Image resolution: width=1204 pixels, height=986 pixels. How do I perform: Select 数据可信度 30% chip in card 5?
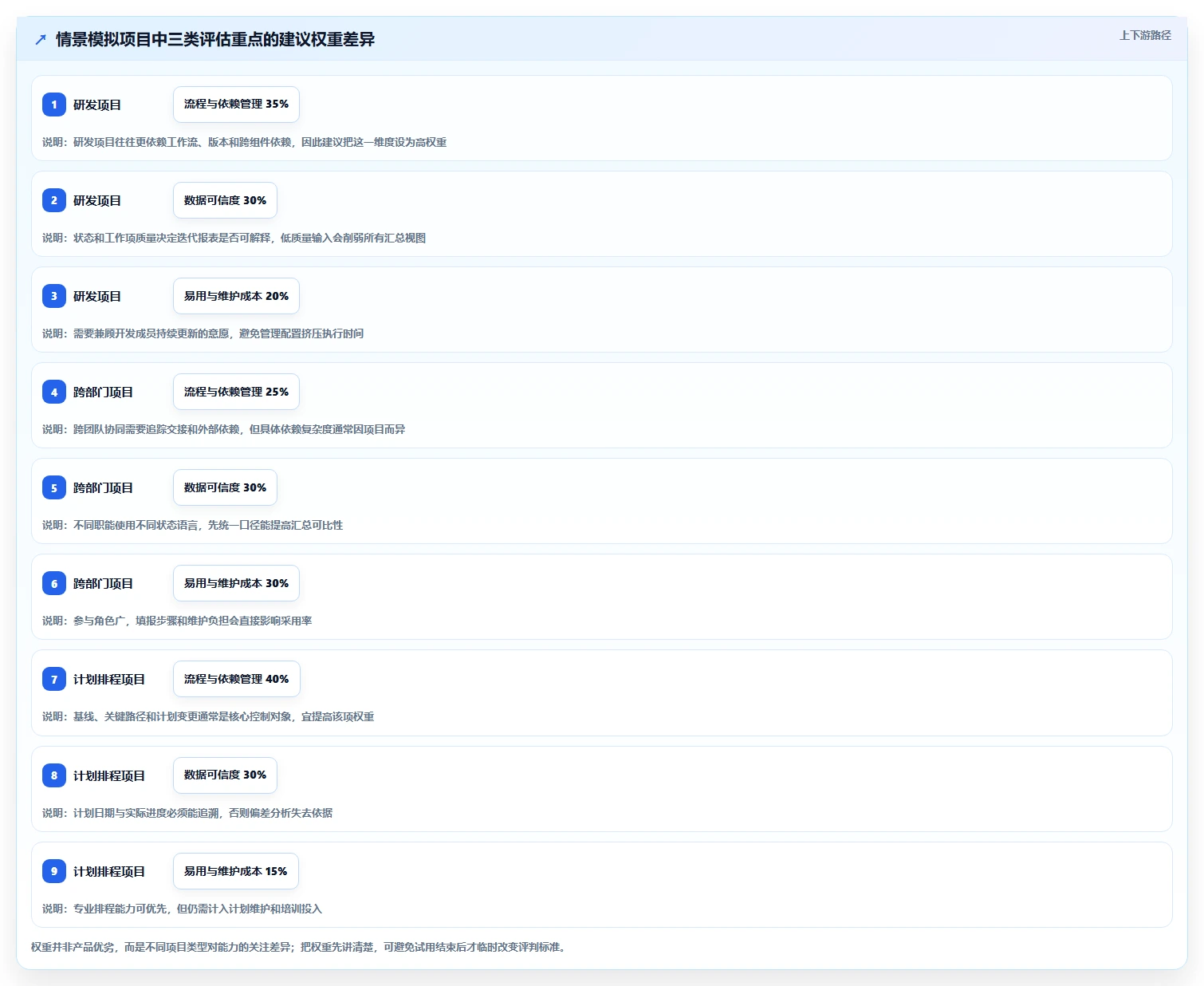(225, 487)
